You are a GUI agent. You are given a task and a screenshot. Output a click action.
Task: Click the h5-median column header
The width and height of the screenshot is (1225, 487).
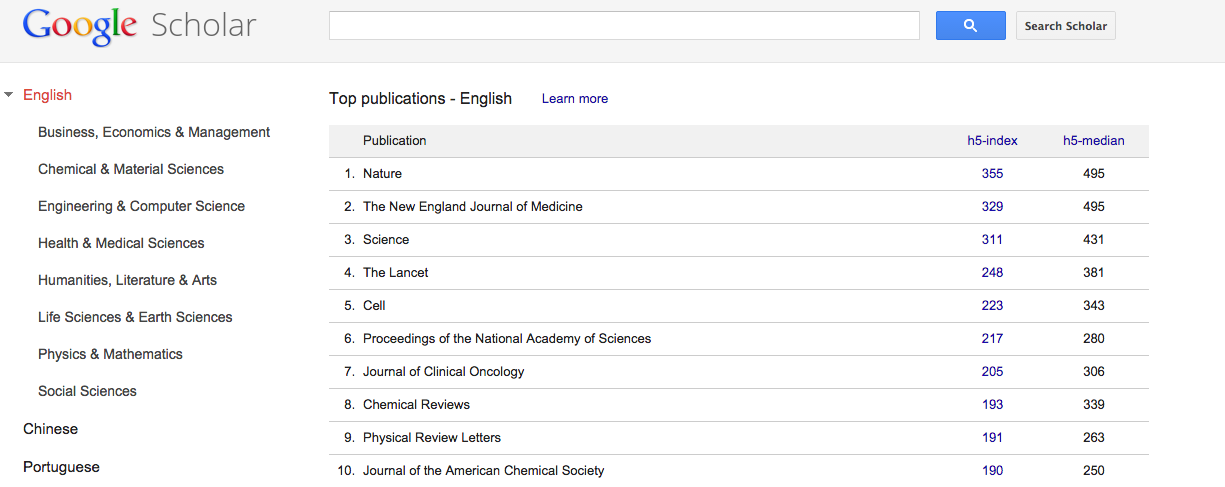(1093, 141)
